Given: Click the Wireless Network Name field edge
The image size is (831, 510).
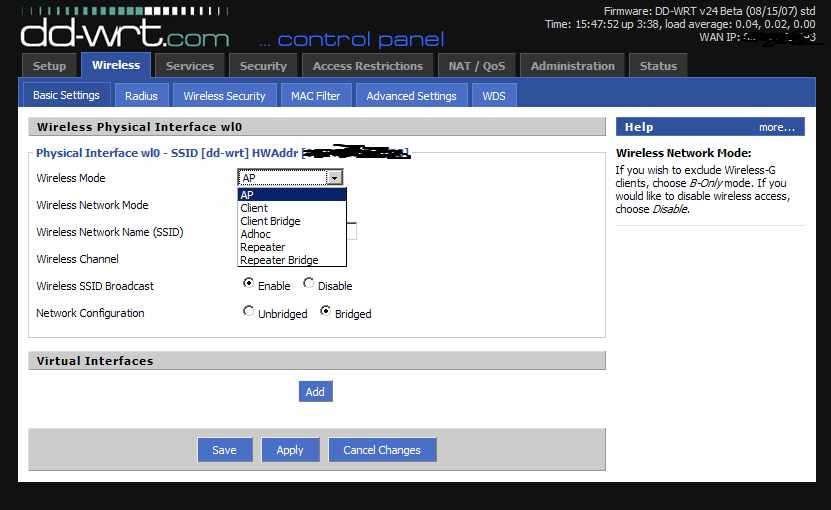Looking at the screenshot, I should [x=352, y=231].
